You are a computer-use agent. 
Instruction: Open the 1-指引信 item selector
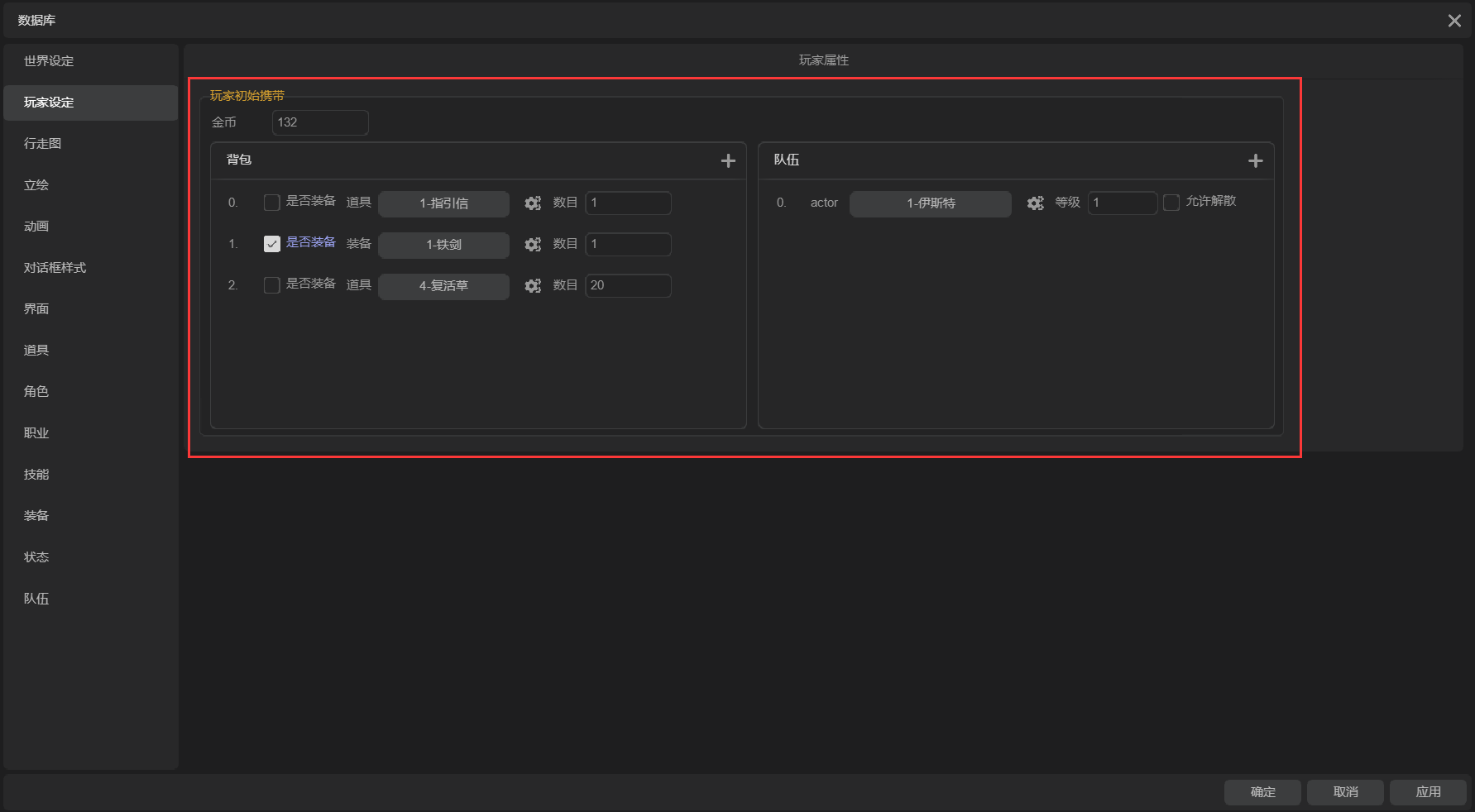click(443, 203)
